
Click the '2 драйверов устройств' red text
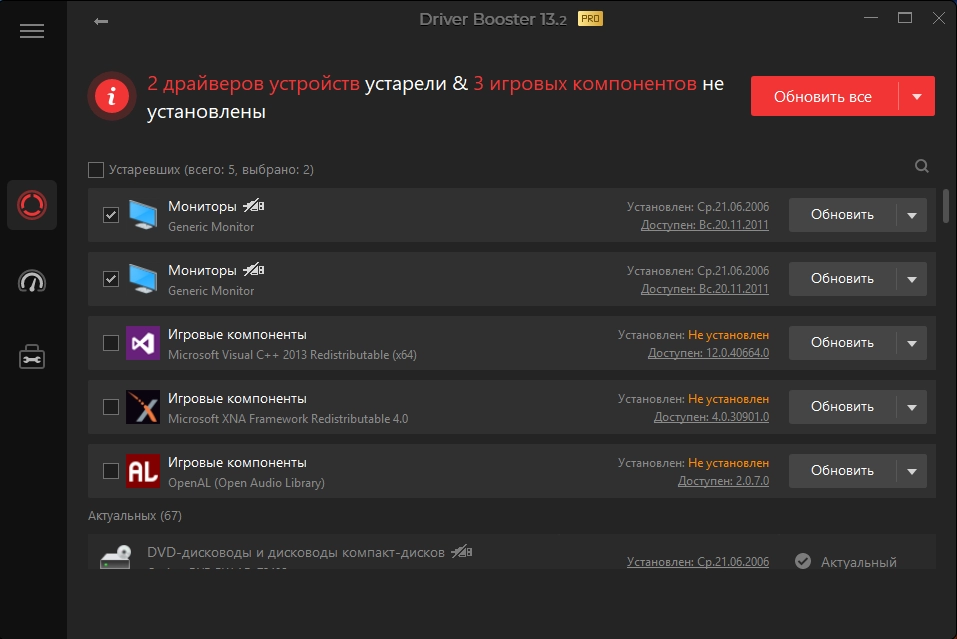(253, 84)
